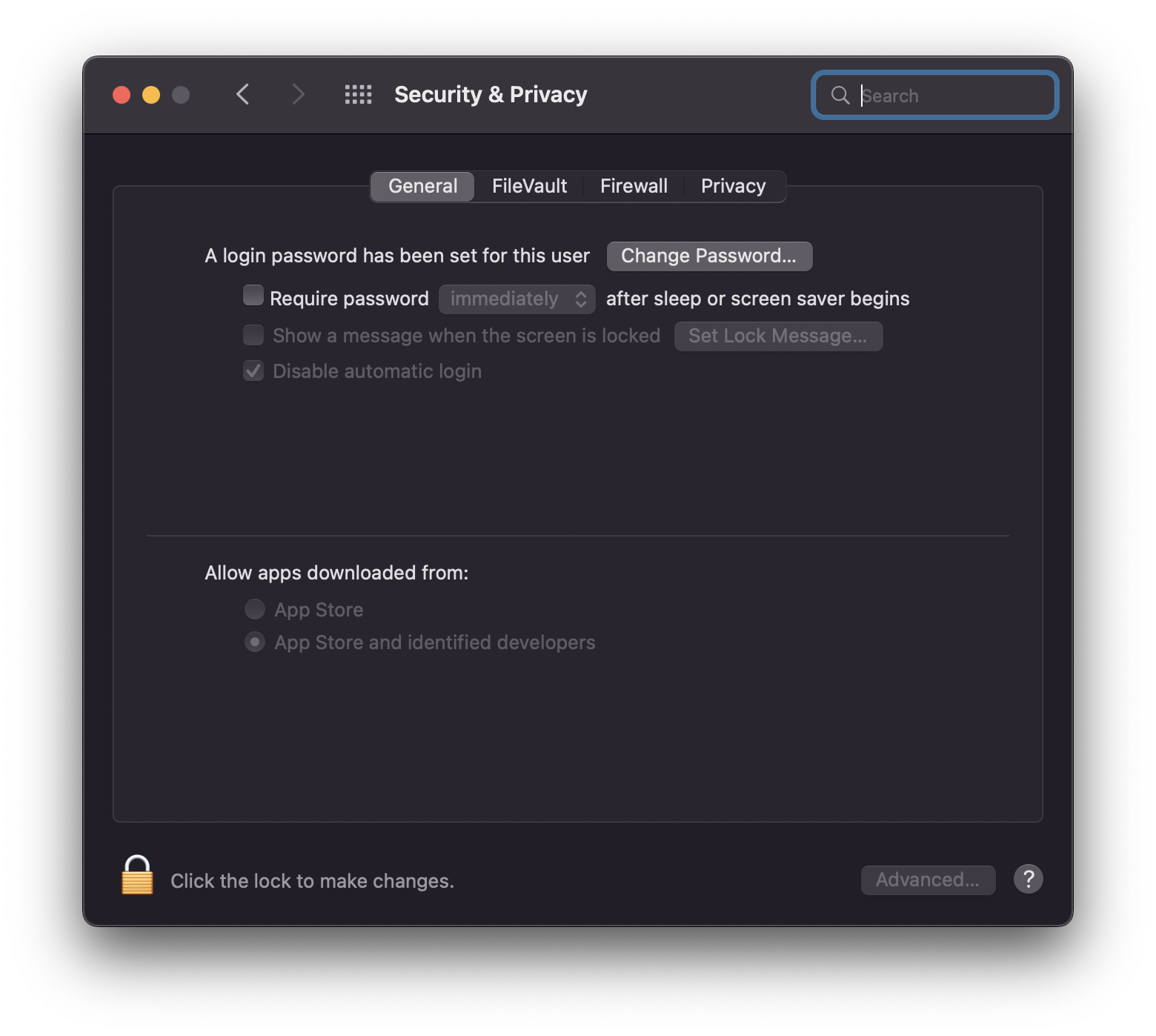Uncheck Disable automatic login
1156x1036 pixels.
tap(253, 371)
